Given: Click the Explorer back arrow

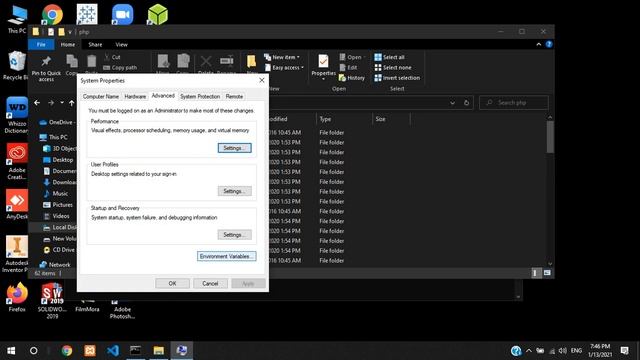Looking at the screenshot, I should (37, 103).
